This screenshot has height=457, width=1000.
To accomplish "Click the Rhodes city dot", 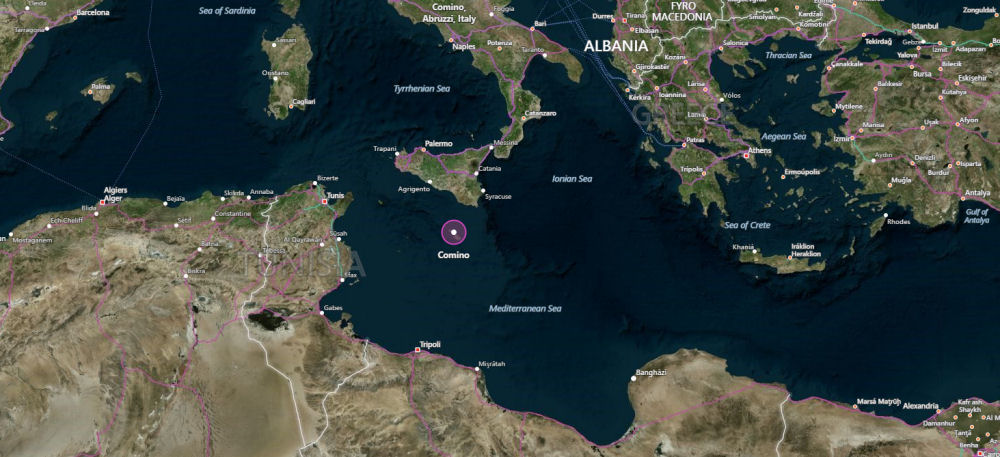I will click(885, 215).
